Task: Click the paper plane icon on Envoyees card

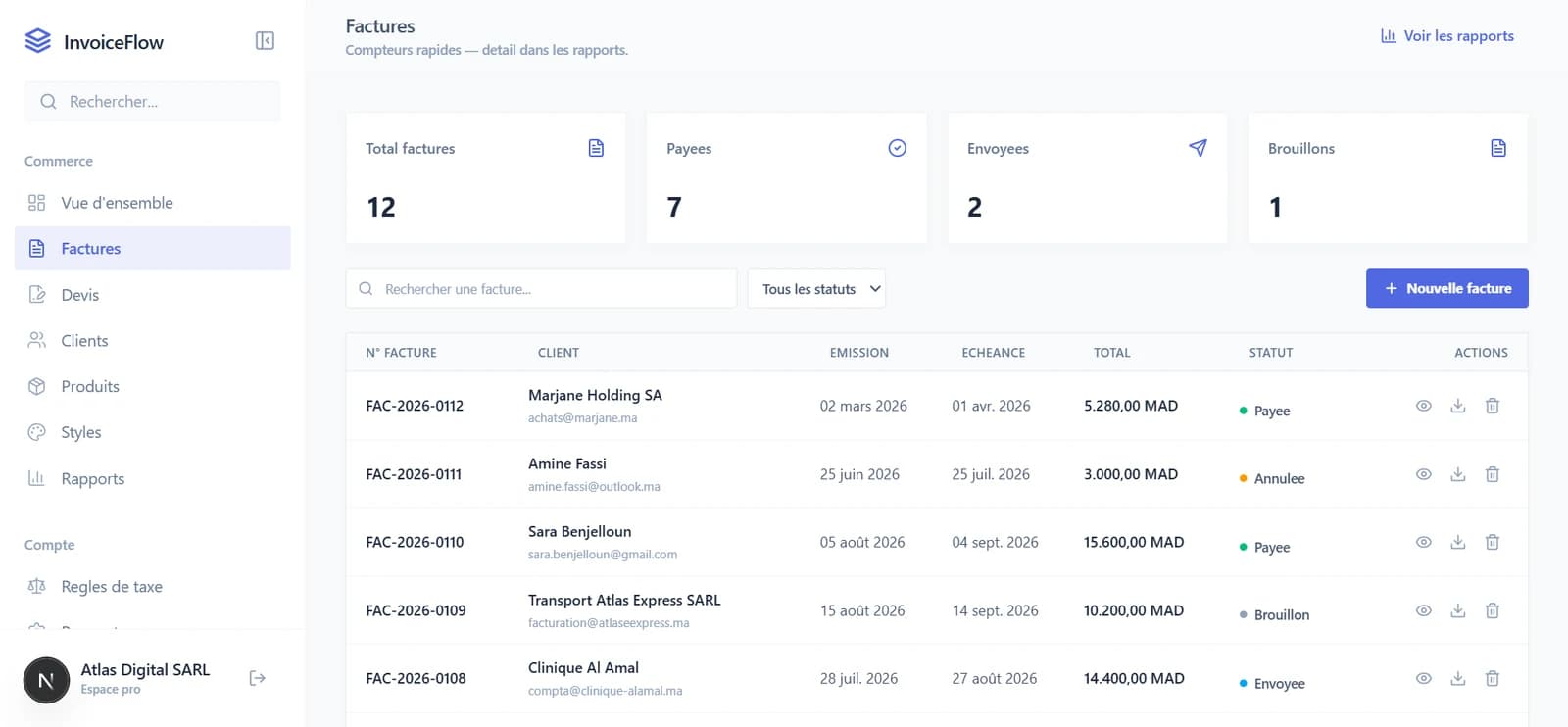Action: [1198, 148]
